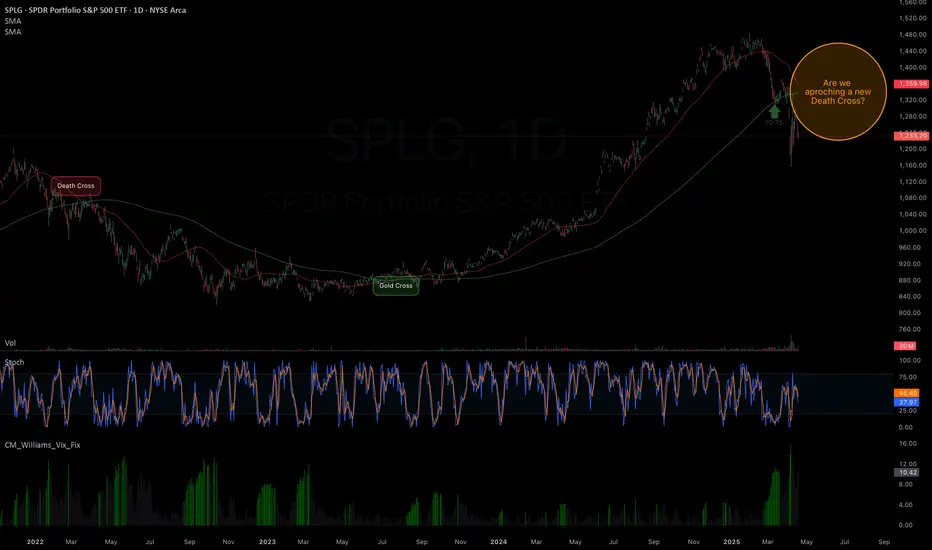Click the 2025 year label on time axis
Screen dimensions: 932x550
[731, 542]
